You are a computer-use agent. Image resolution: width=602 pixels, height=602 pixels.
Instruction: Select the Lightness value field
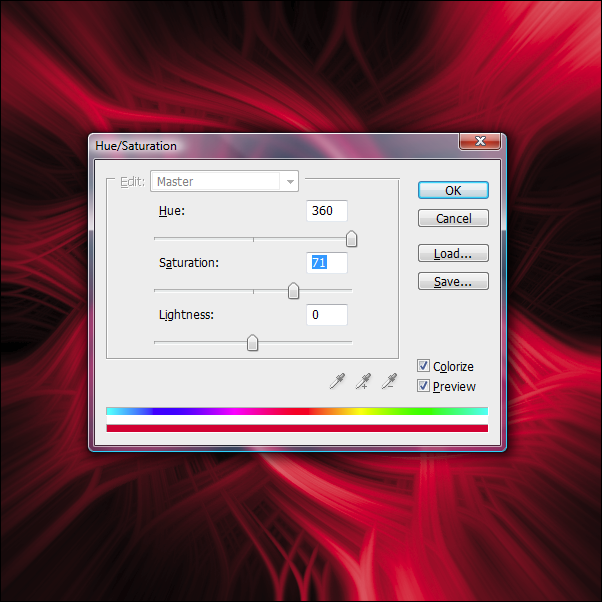(x=327, y=315)
